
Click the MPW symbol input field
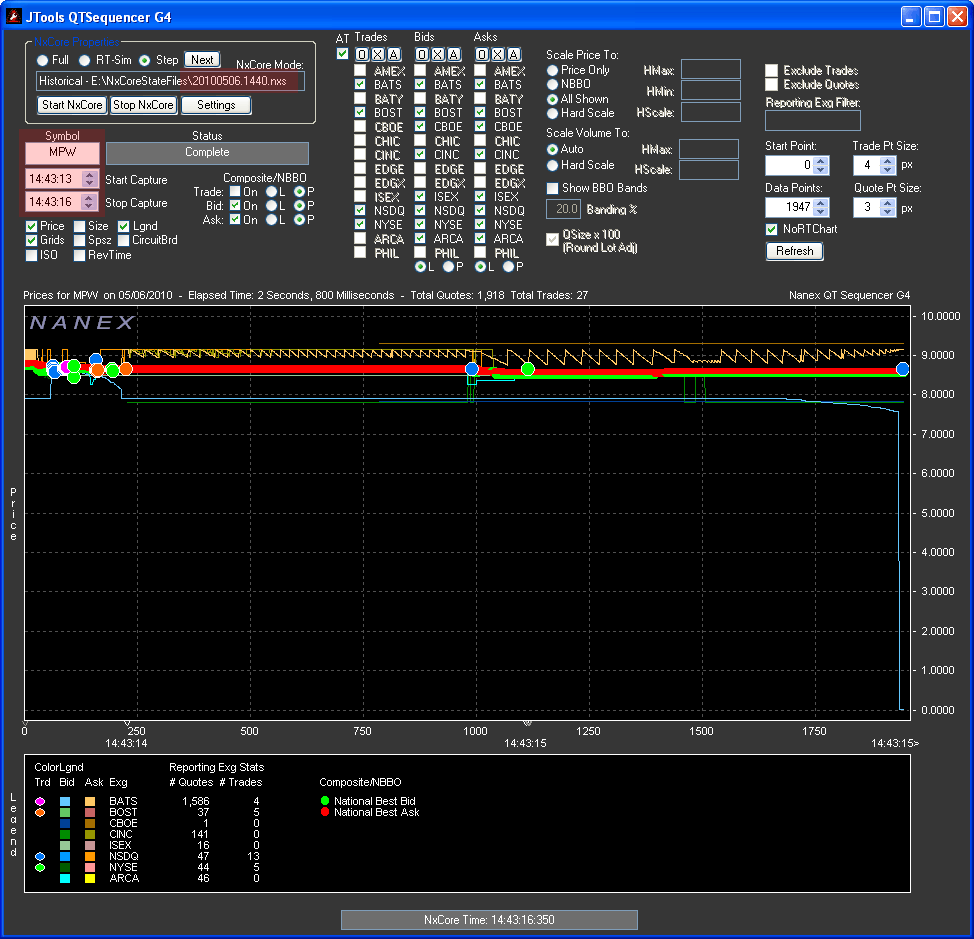pos(62,153)
